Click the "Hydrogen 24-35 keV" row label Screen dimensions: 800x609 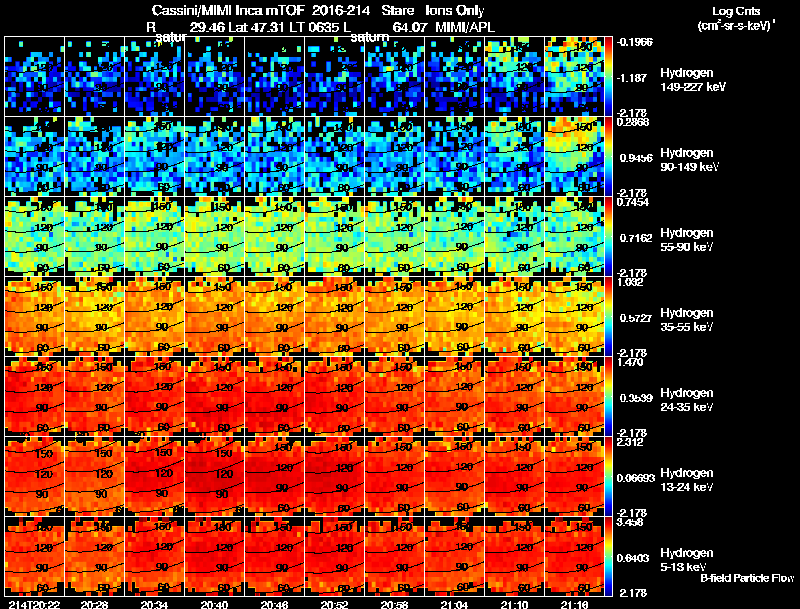pos(687,400)
